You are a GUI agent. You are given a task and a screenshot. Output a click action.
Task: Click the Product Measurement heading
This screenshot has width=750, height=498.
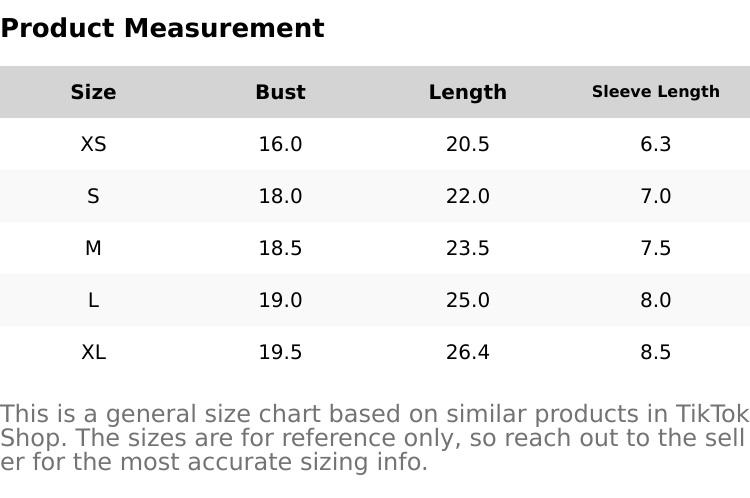[162, 28]
